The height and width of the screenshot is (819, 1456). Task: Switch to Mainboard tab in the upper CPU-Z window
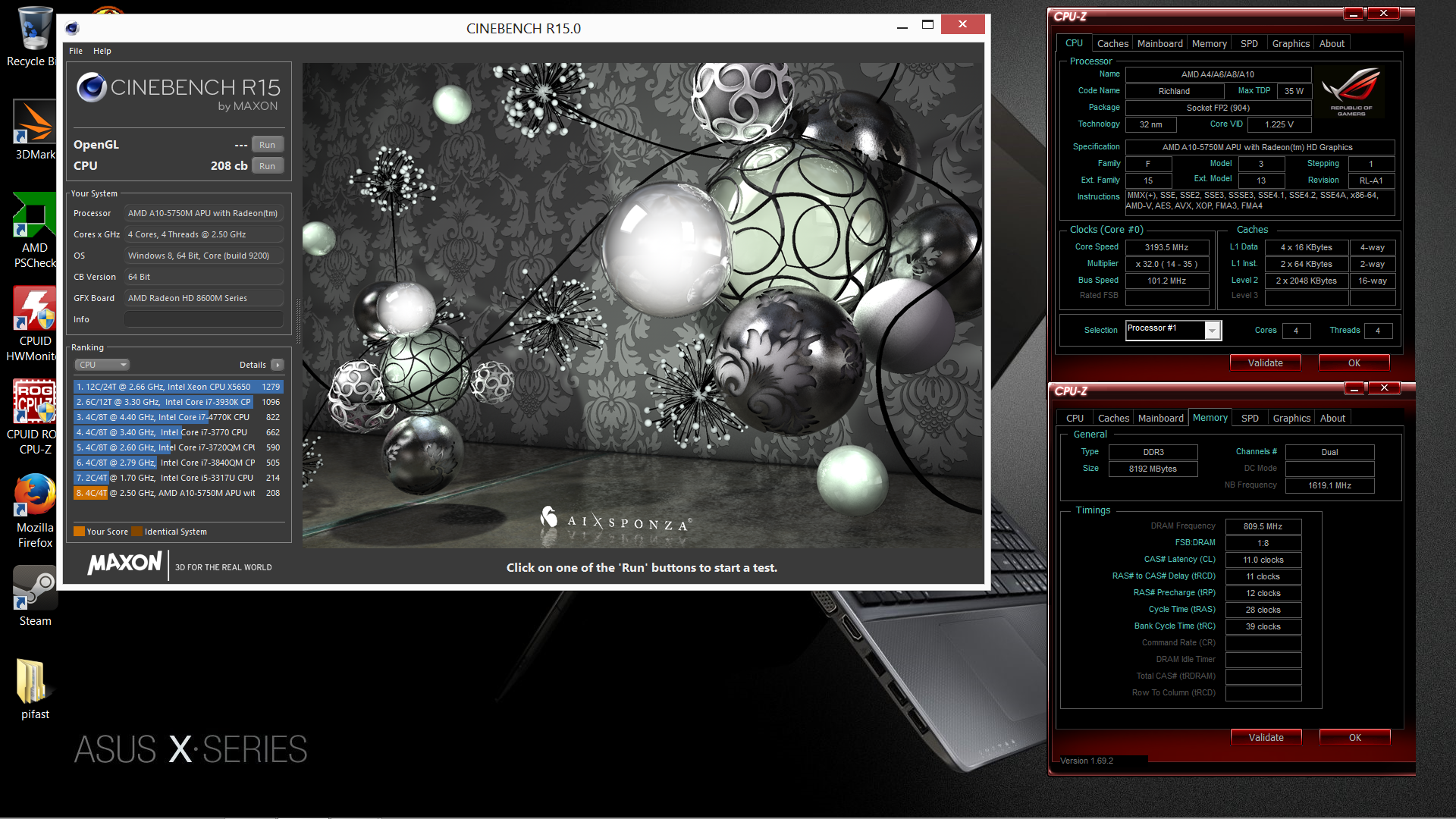pyautogui.click(x=1159, y=44)
